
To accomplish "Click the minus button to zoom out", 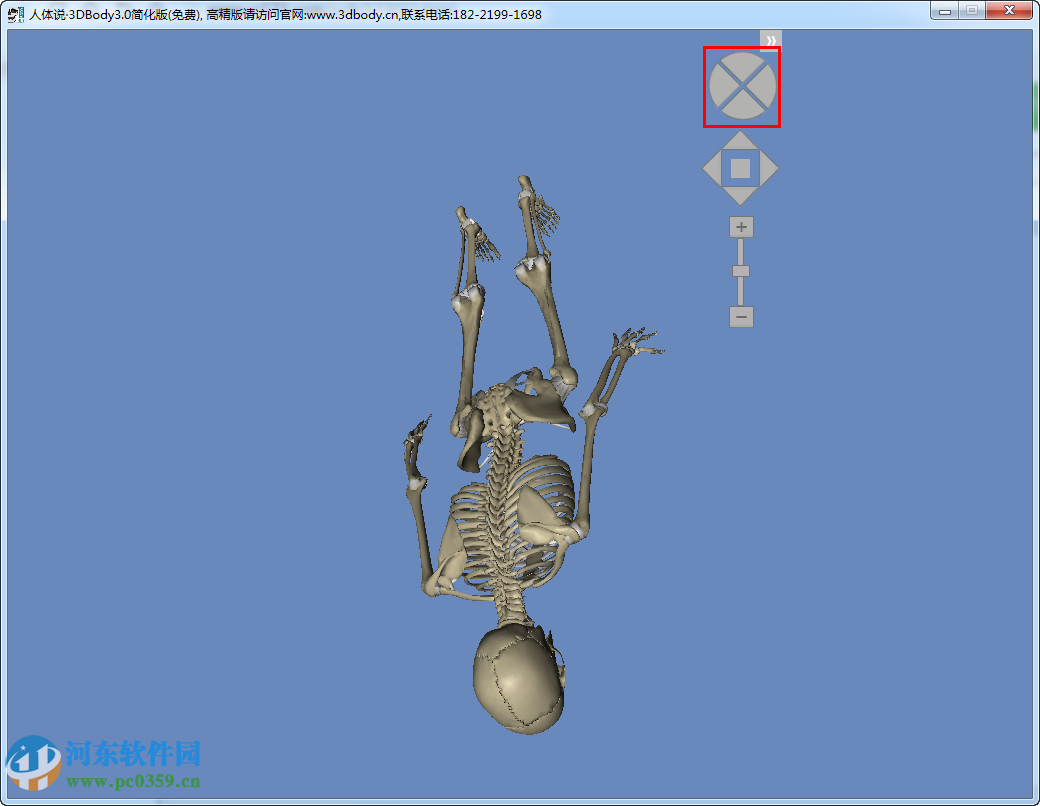I will tap(740, 317).
